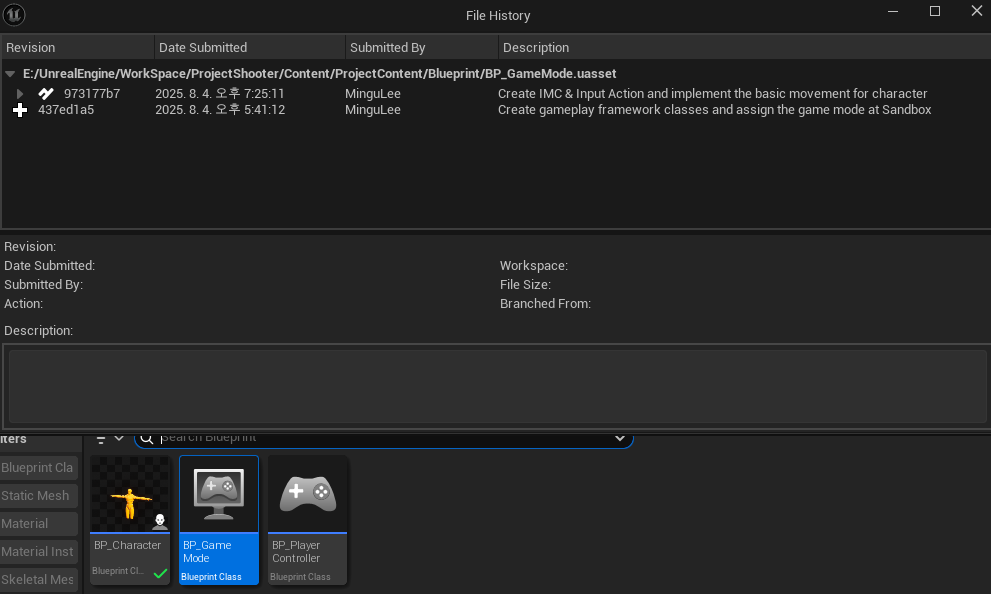
Task: Click the date 2025. 8. 4. 오후 5:41:12
Action: (x=220, y=110)
